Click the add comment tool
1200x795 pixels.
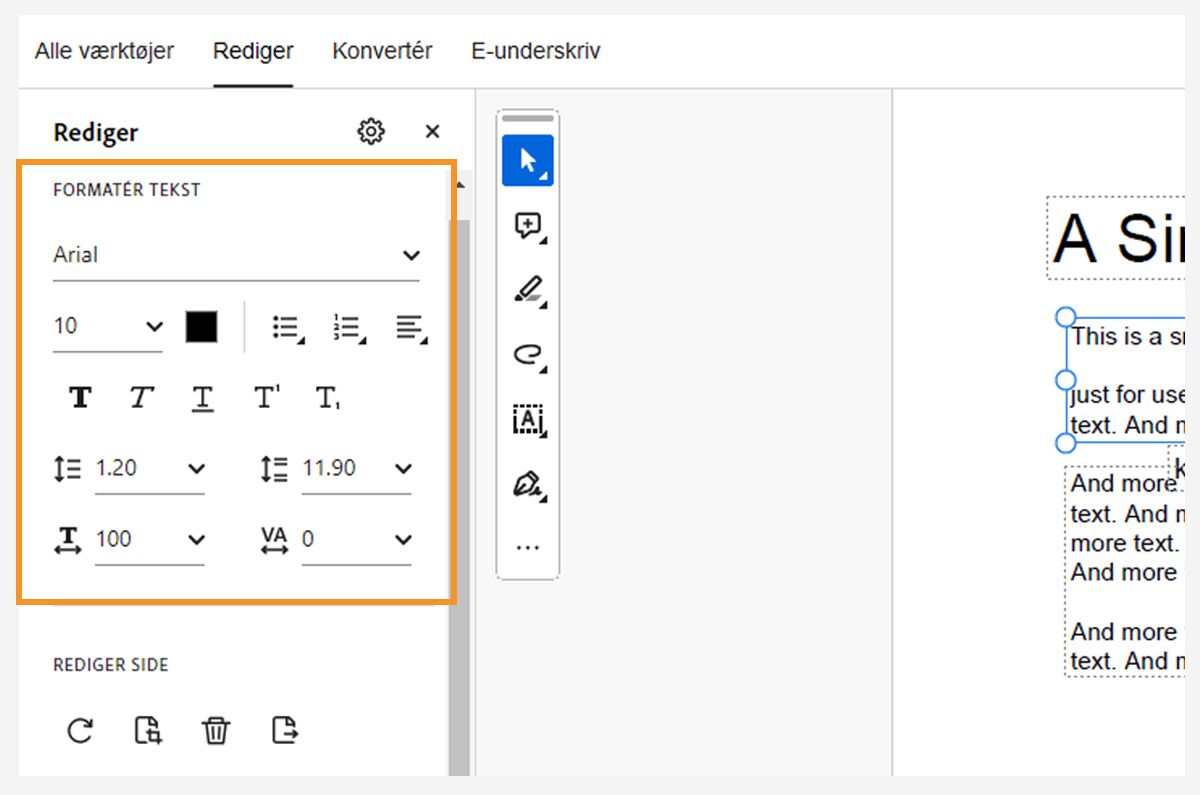527,226
